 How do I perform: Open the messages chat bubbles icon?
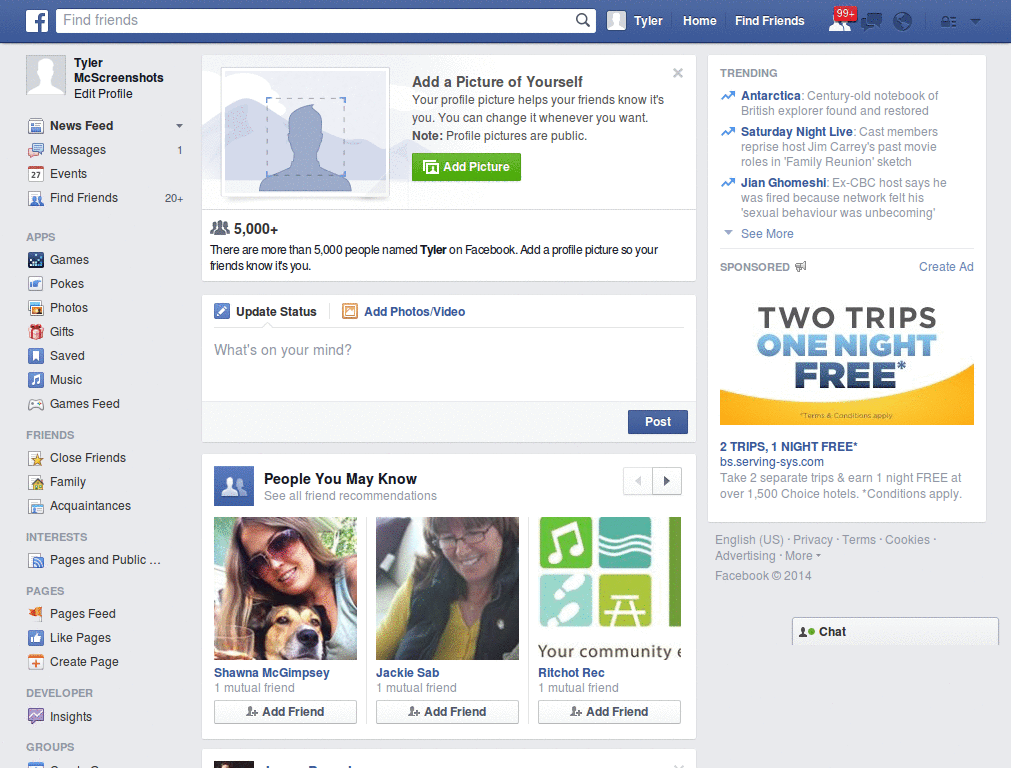coord(872,22)
